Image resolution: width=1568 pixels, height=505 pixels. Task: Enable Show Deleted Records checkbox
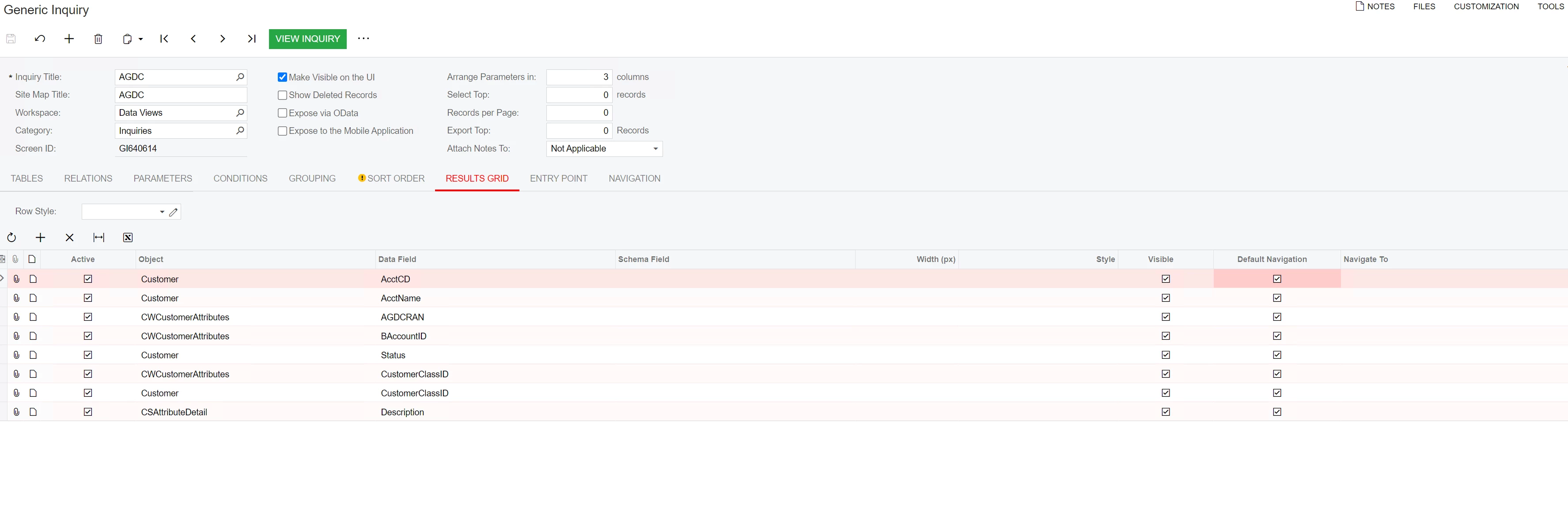tap(282, 95)
